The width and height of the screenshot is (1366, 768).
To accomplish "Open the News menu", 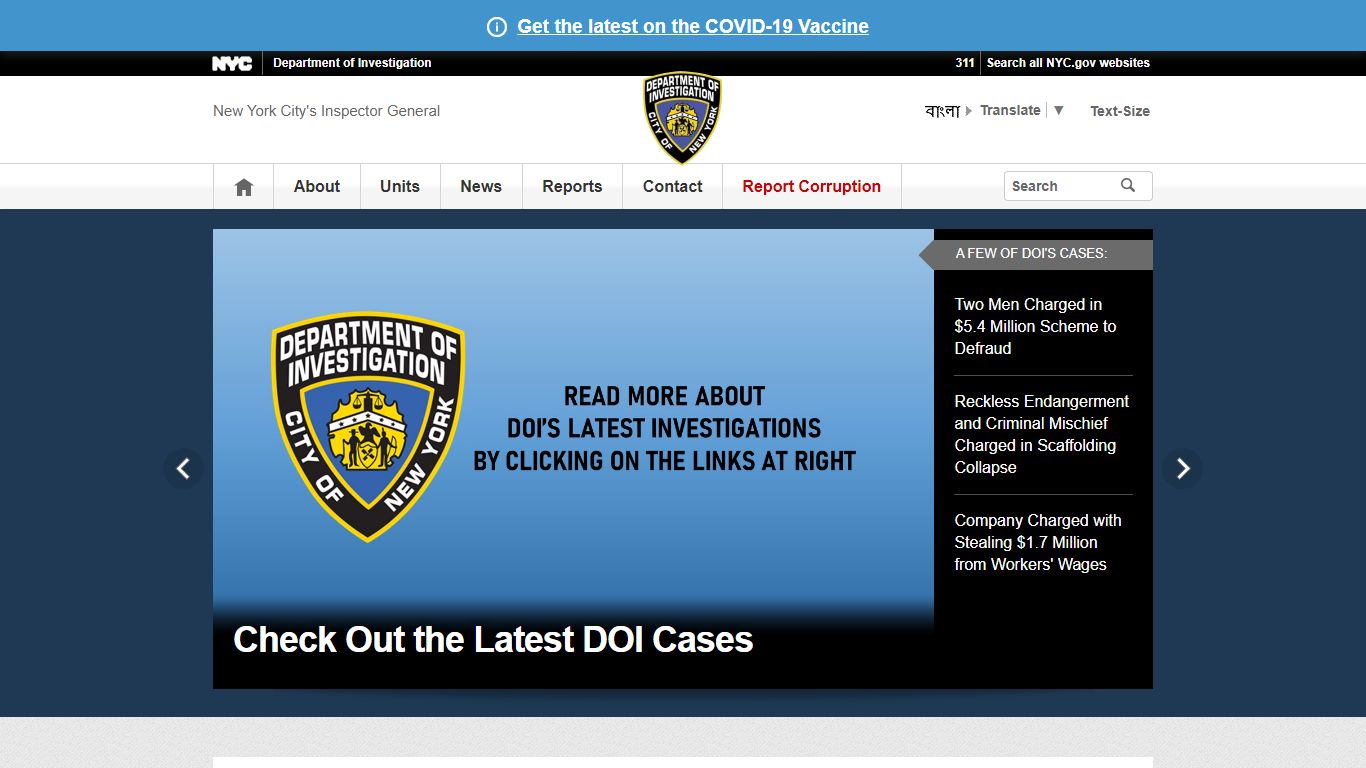I will tap(481, 186).
